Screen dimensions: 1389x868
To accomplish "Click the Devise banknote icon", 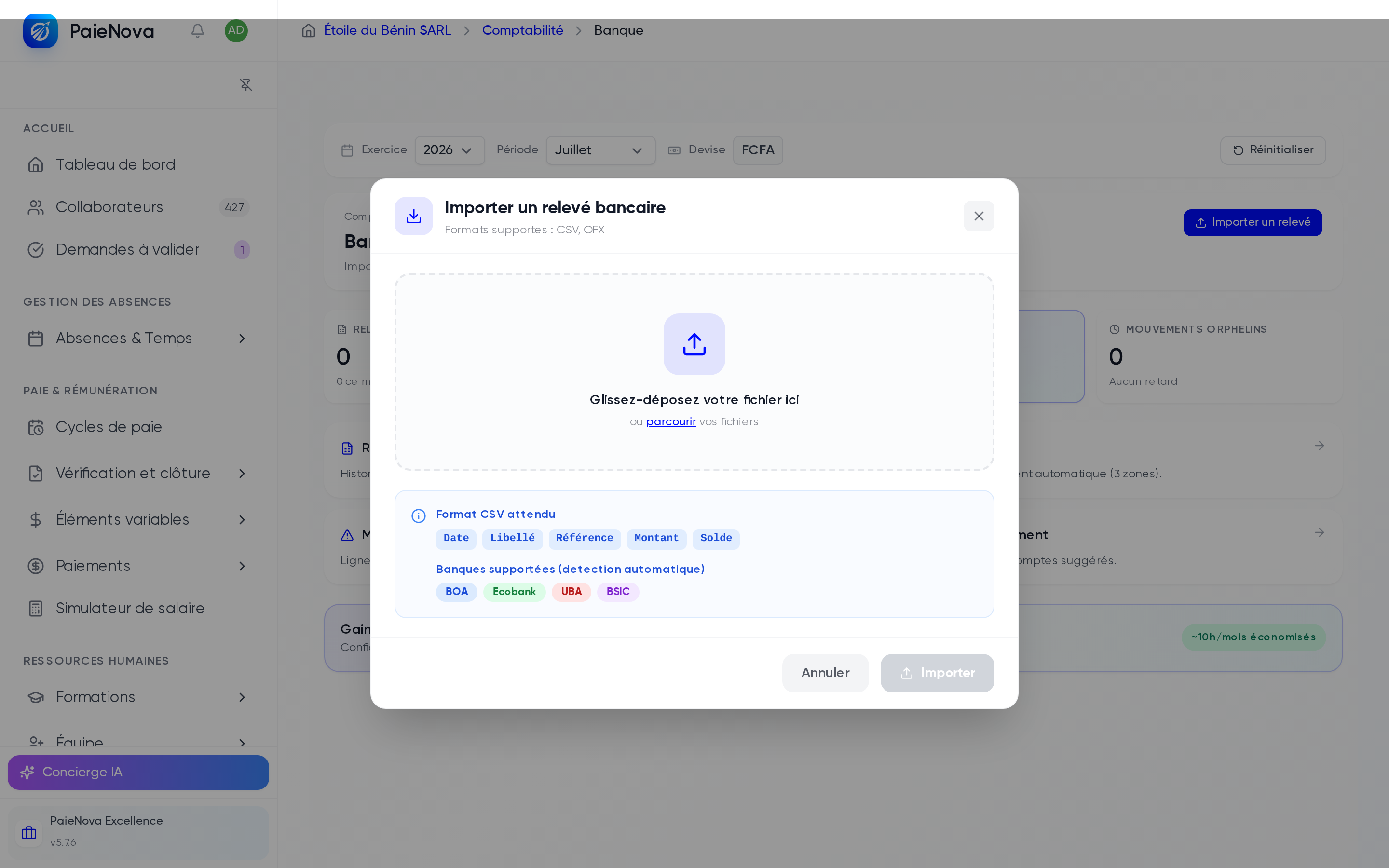I will [674, 150].
